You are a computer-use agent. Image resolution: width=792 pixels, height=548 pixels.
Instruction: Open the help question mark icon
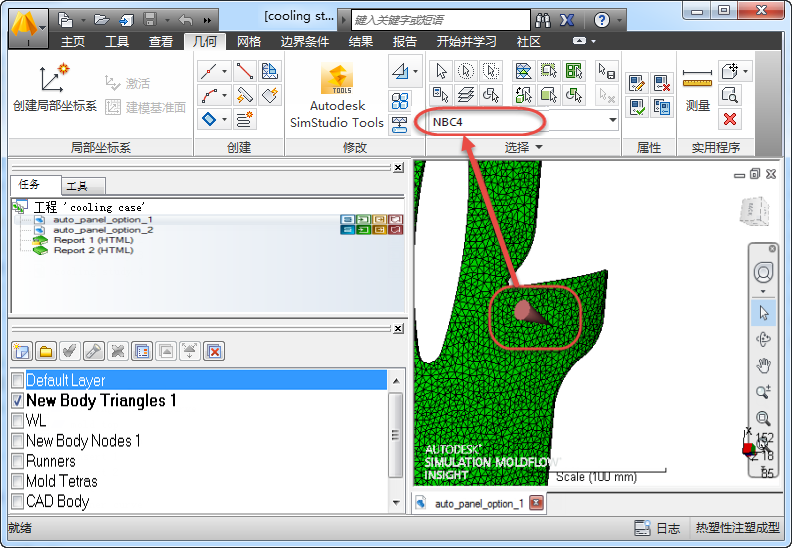coord(602,20)
